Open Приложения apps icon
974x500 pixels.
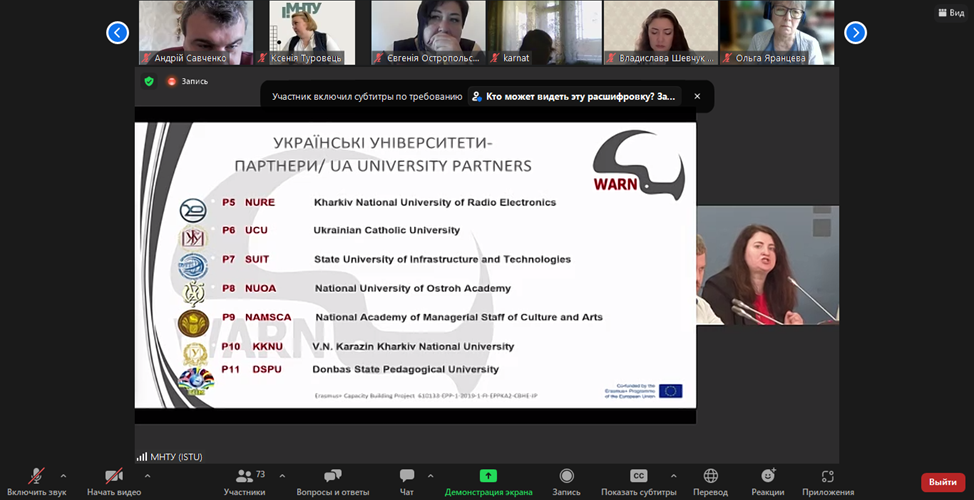point(827,476)
